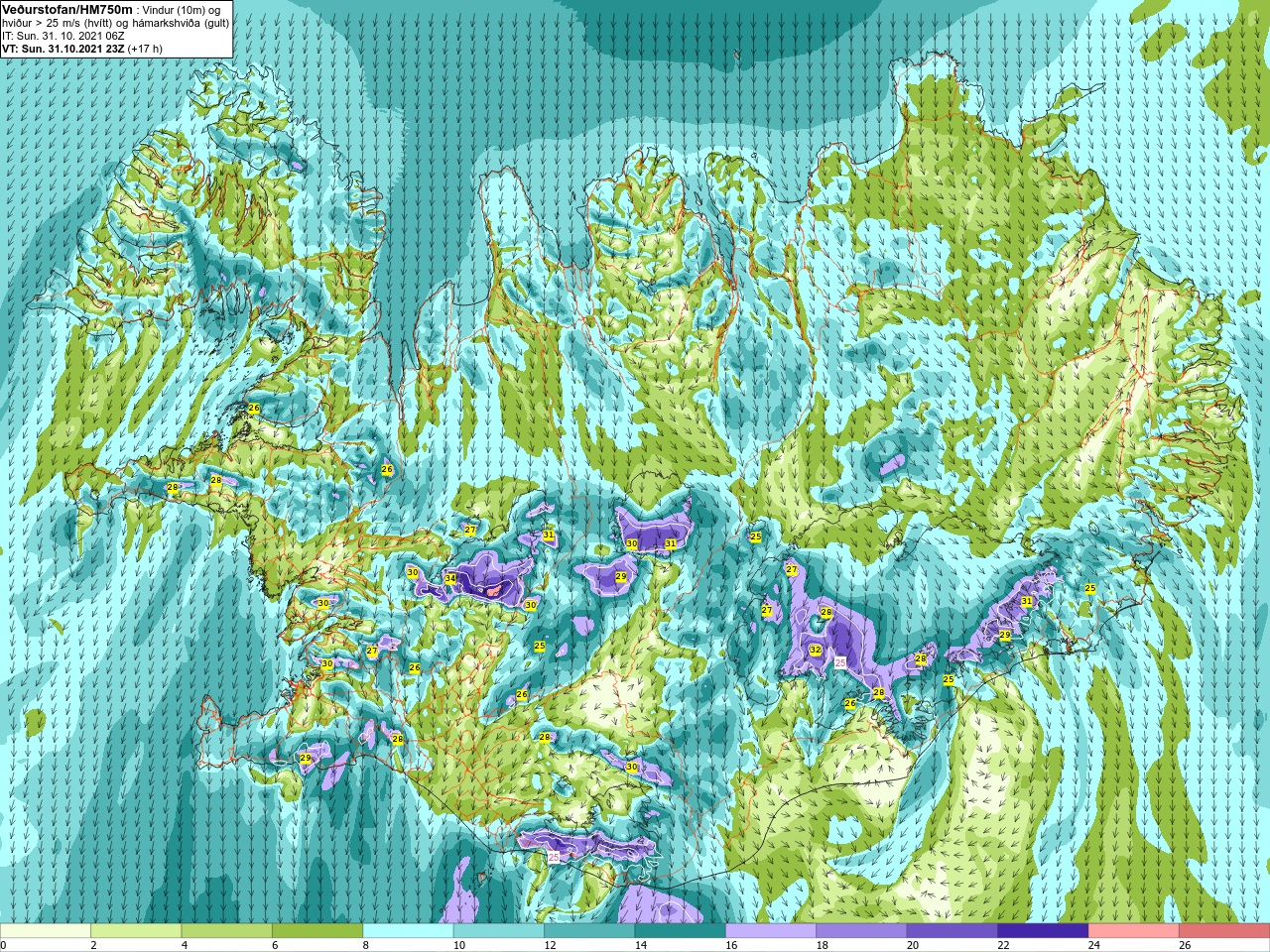
Task: Select the 'VT: Sun. 31.10.2021 23Z (+17 h)' line
Action: 82,48
